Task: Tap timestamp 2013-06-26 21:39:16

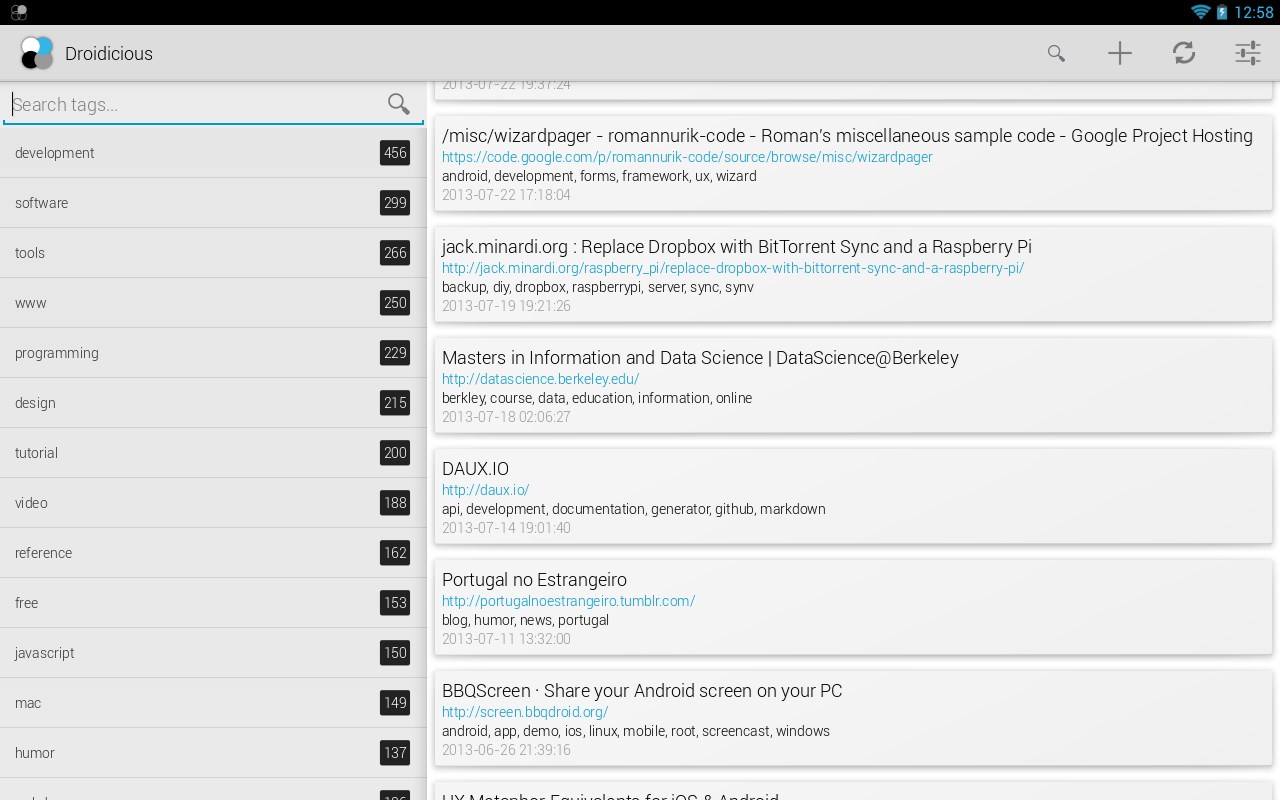Action: [506, 750]
